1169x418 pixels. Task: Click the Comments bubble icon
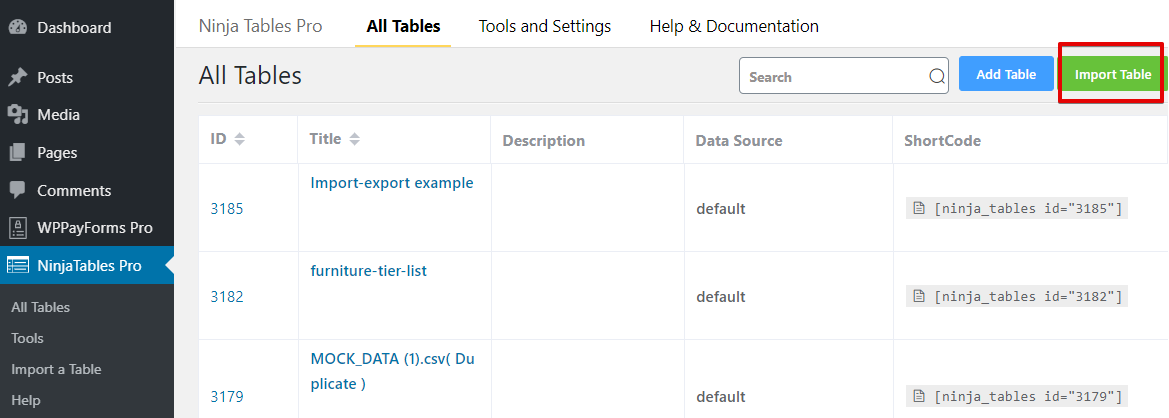point(17,190)
